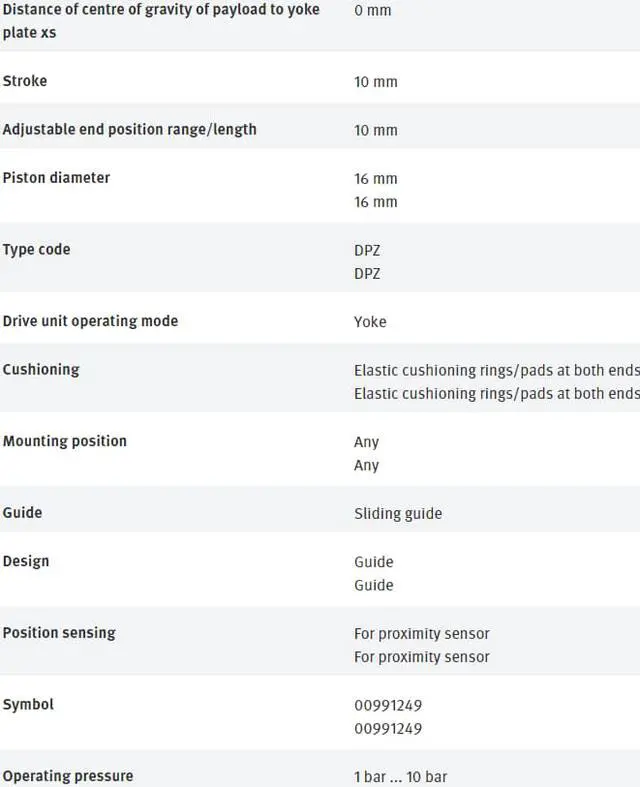
Task: Select the 'Symbol' property label
Action: click(x=28, y=704)
